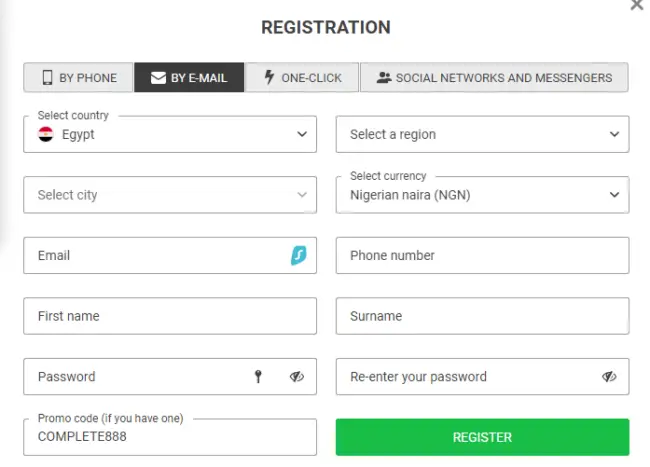The height and width of the screenshot is (467, 650).
Task: Switch to the One-Click tab
Action: [303, 78]
